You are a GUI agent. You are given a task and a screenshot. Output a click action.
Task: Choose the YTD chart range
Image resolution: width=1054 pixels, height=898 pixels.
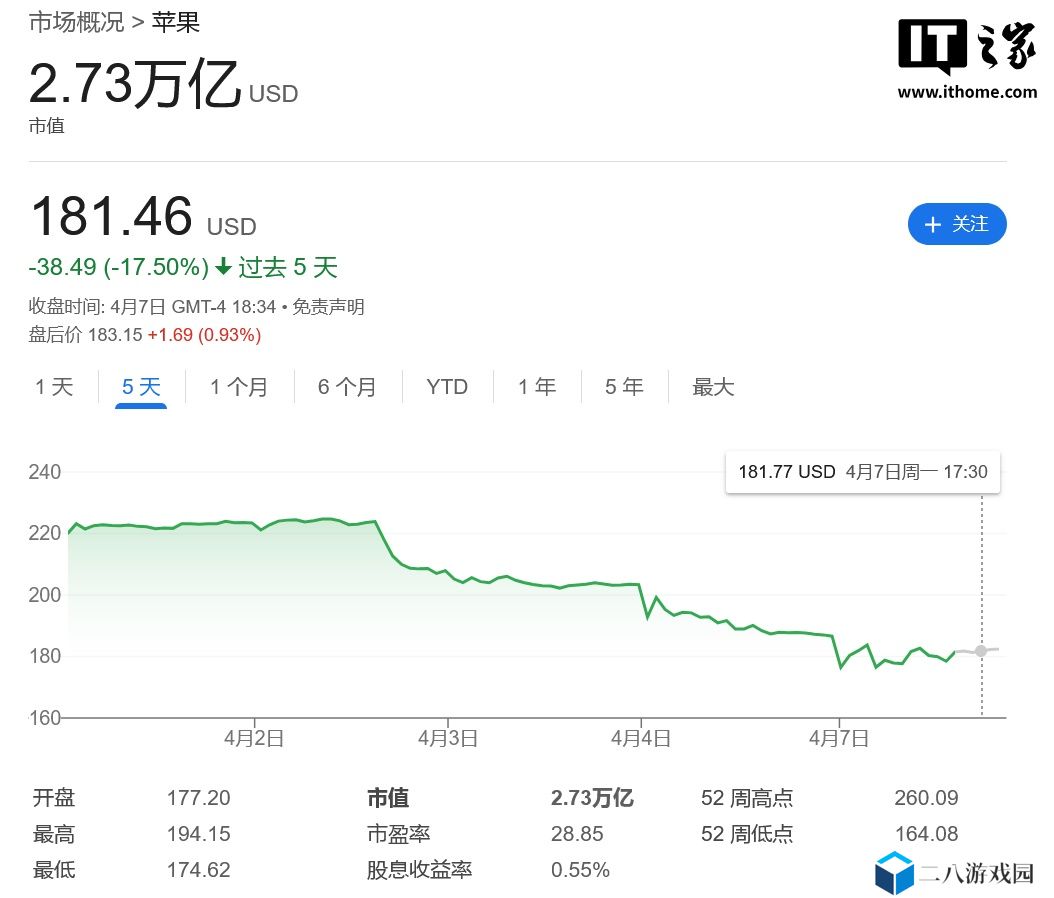coord(447,387)
